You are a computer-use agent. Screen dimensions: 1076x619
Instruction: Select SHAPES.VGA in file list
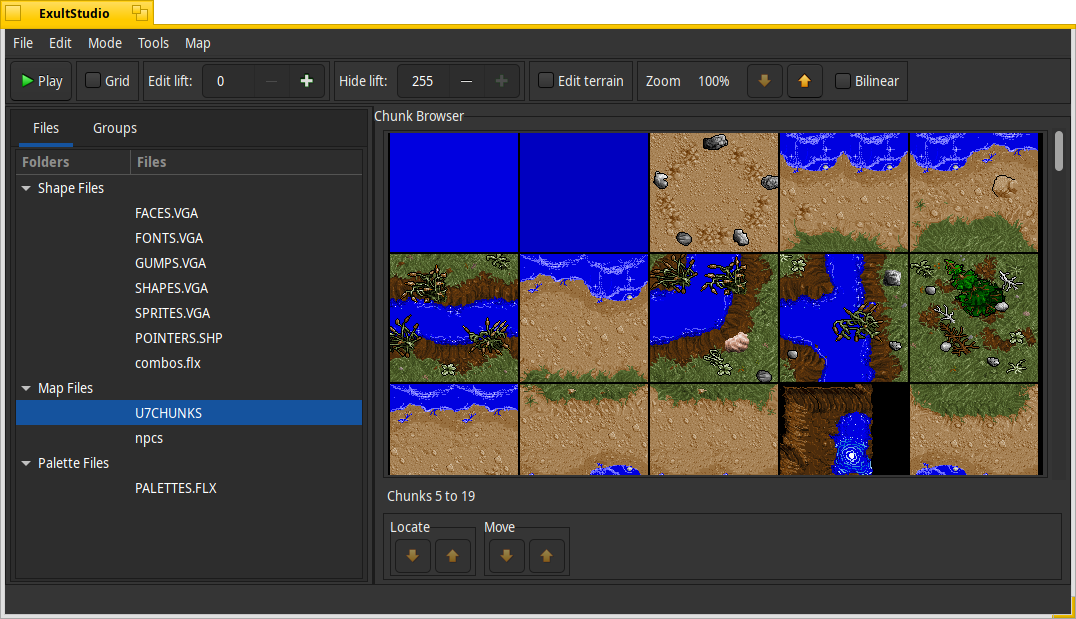171,288
